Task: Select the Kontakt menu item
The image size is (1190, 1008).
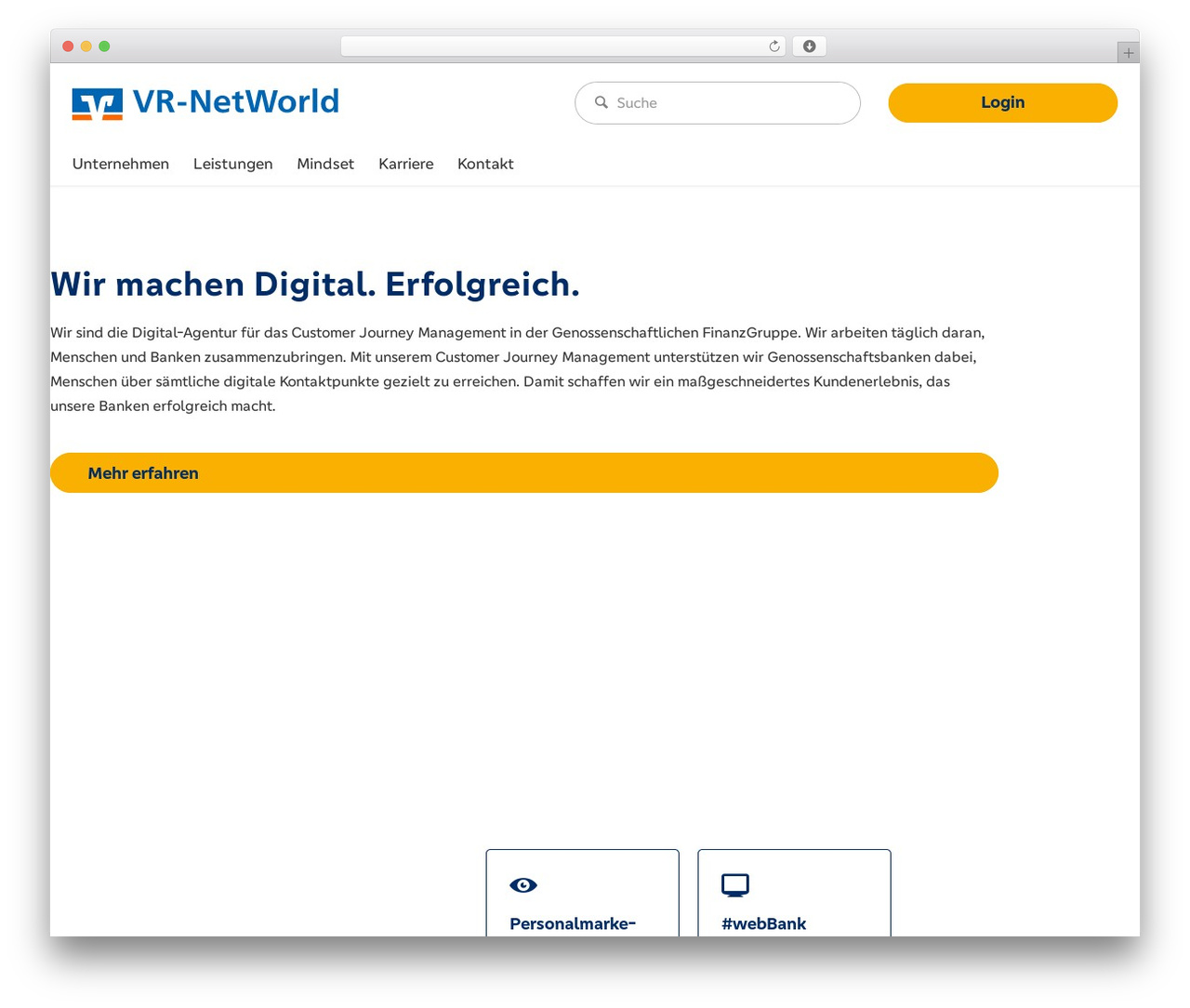Action: pyautogui.click(x=485, y=164)
